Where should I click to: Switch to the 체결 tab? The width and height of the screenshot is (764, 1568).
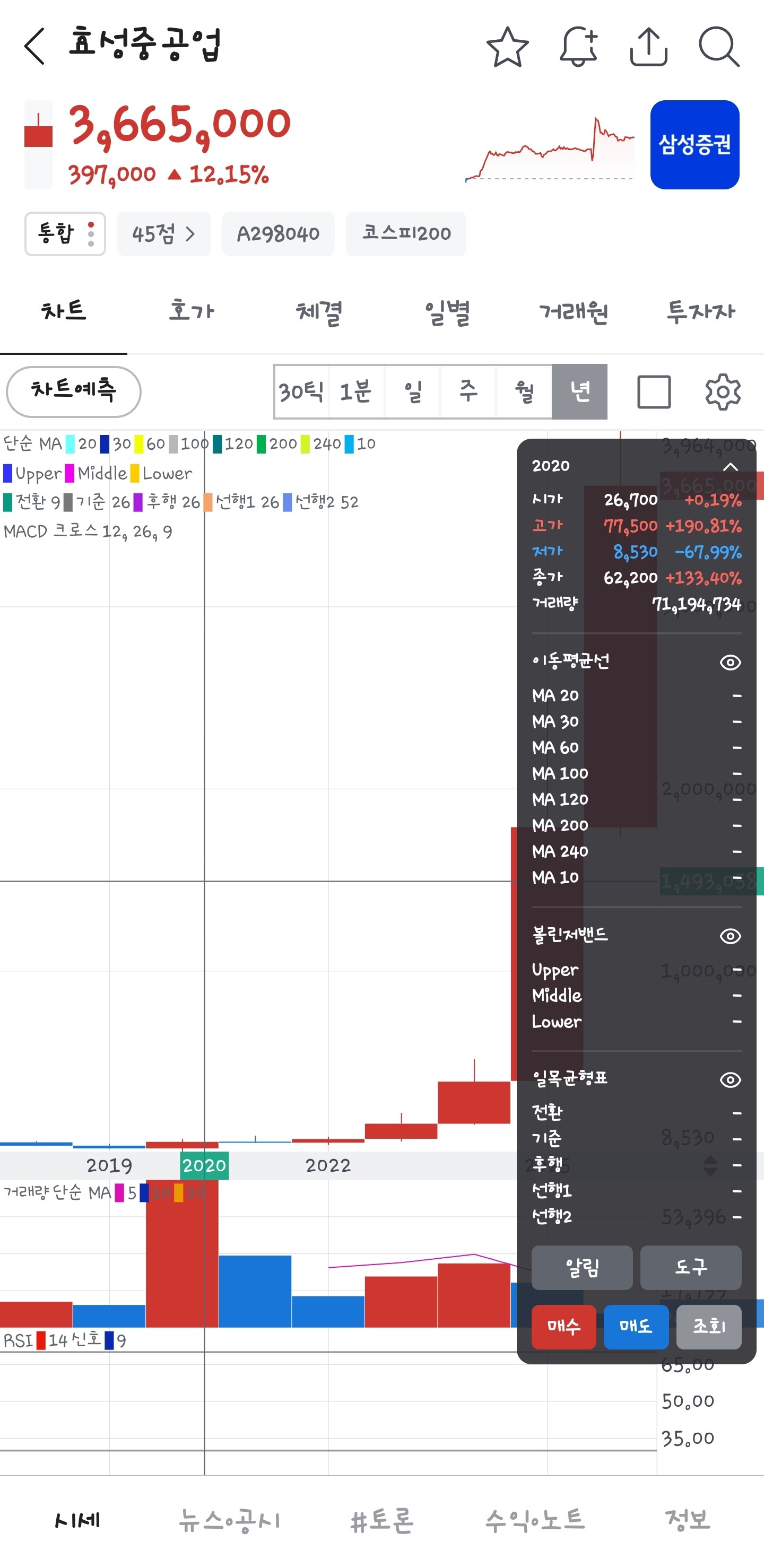pos(318,311)
